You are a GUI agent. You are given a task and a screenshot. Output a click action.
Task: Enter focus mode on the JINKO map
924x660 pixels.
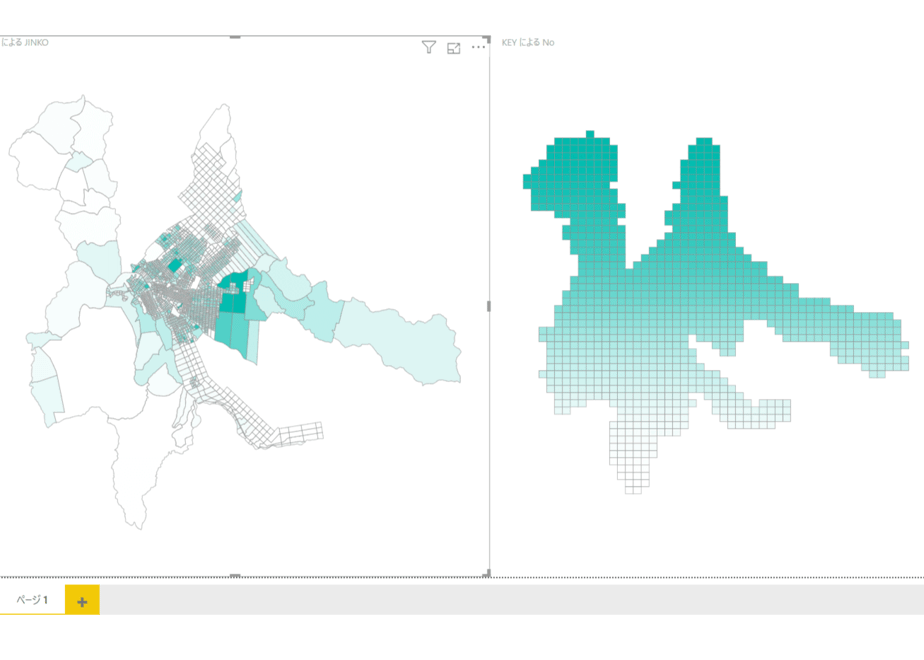pyautogui.click(x=454, y=48)
